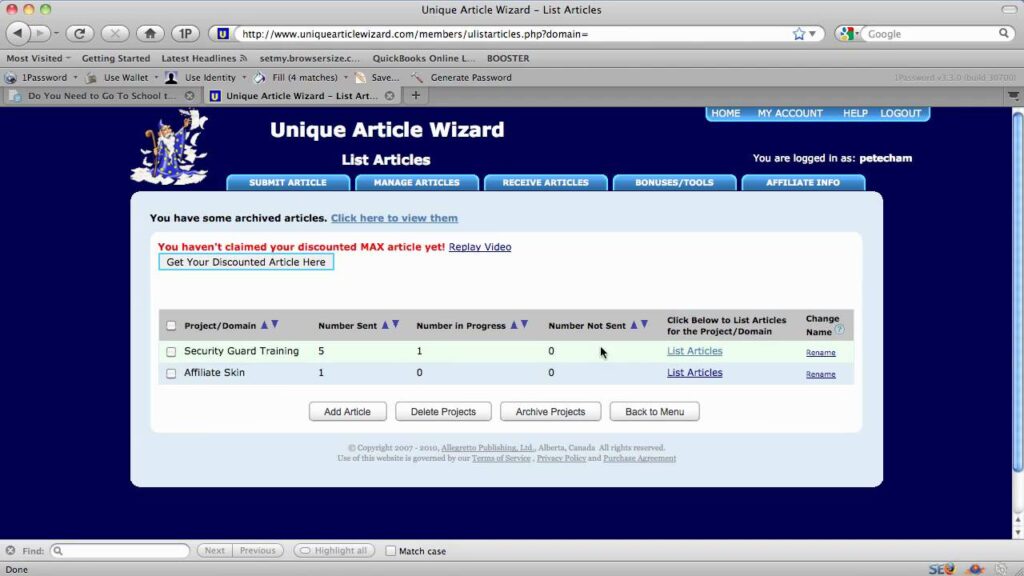Viewport: 1024px width, 576px height.
Task: Rename the Affiliate Skin project
Action: point(820,374)
